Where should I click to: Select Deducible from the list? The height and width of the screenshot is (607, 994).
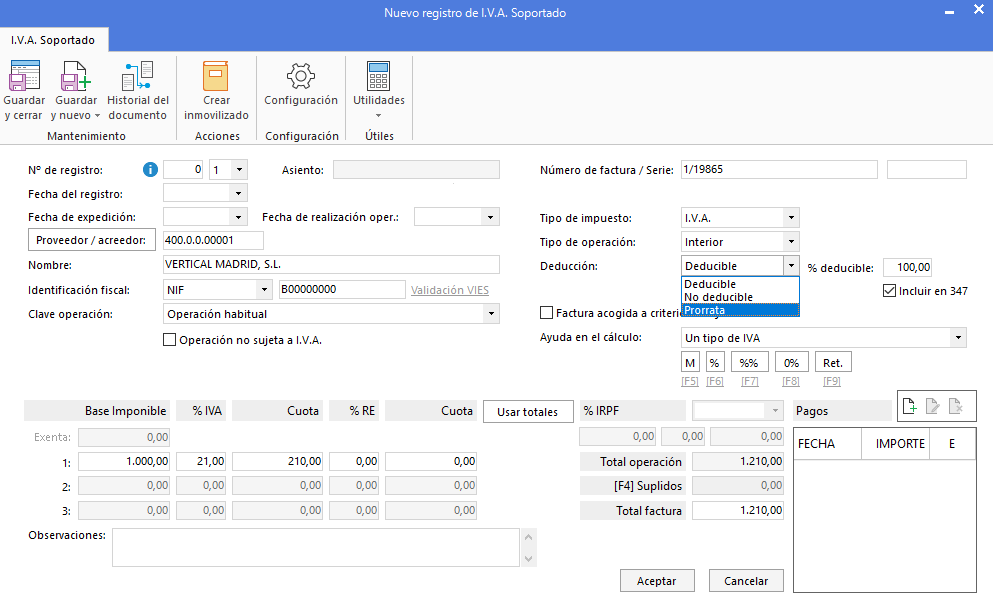[740, 284]
